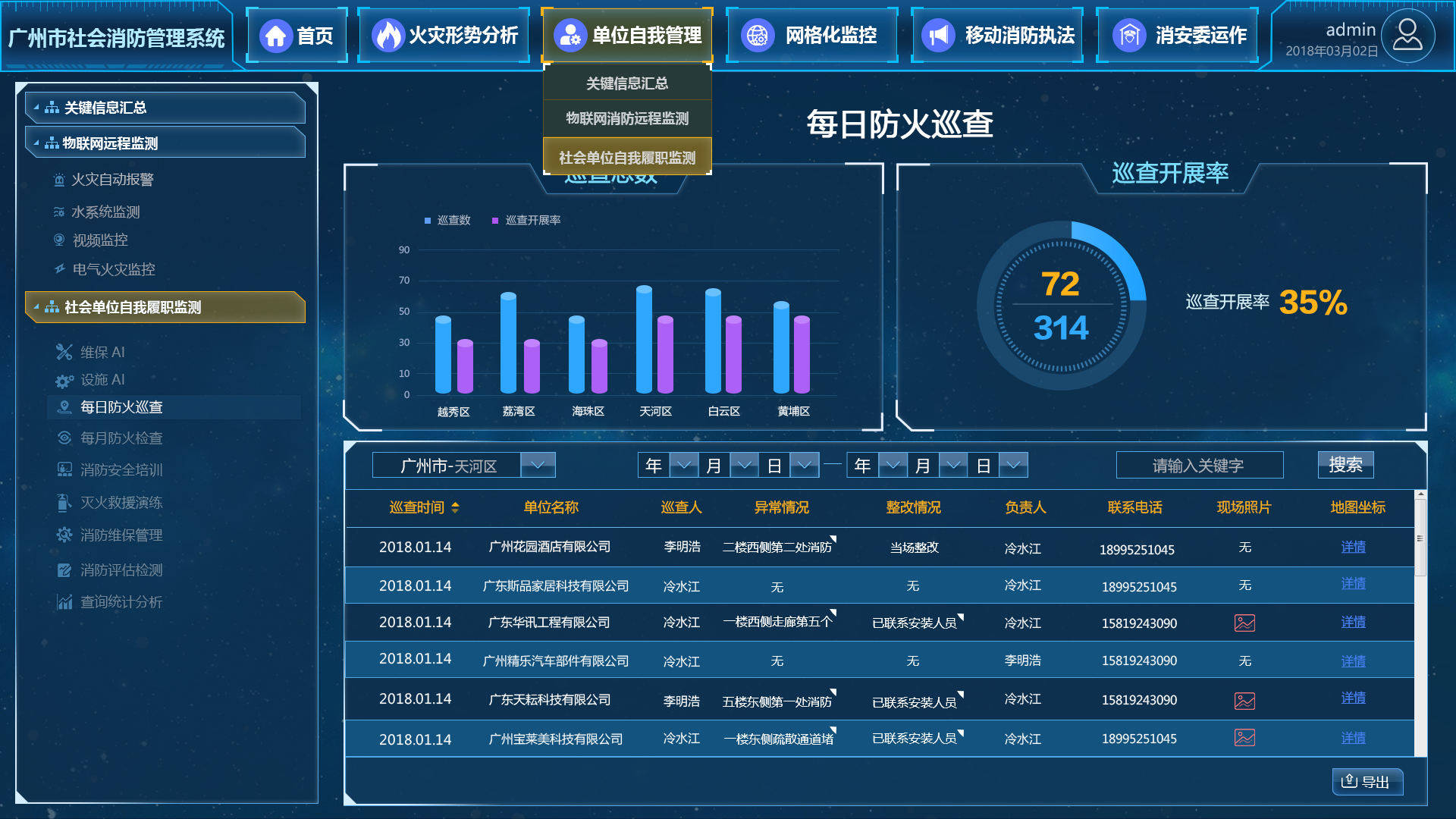The width and height of the screenshot is (1456, 819).
Task: Select 社会单位自我履职监测 menu entry
Action: coord(627,157)
